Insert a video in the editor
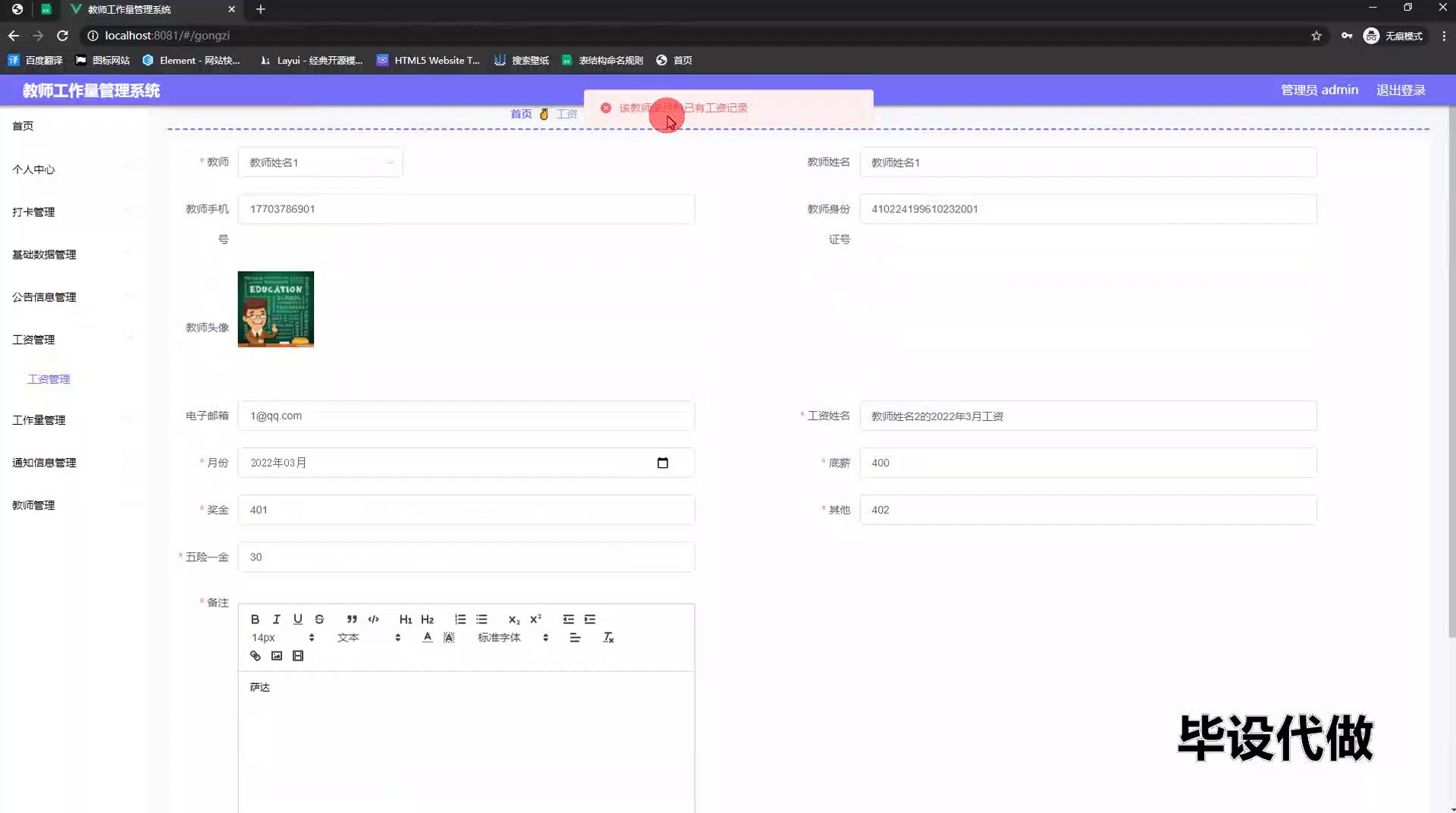The width and height of the screenshot is (1456, 813). click(x=298, y=656)
